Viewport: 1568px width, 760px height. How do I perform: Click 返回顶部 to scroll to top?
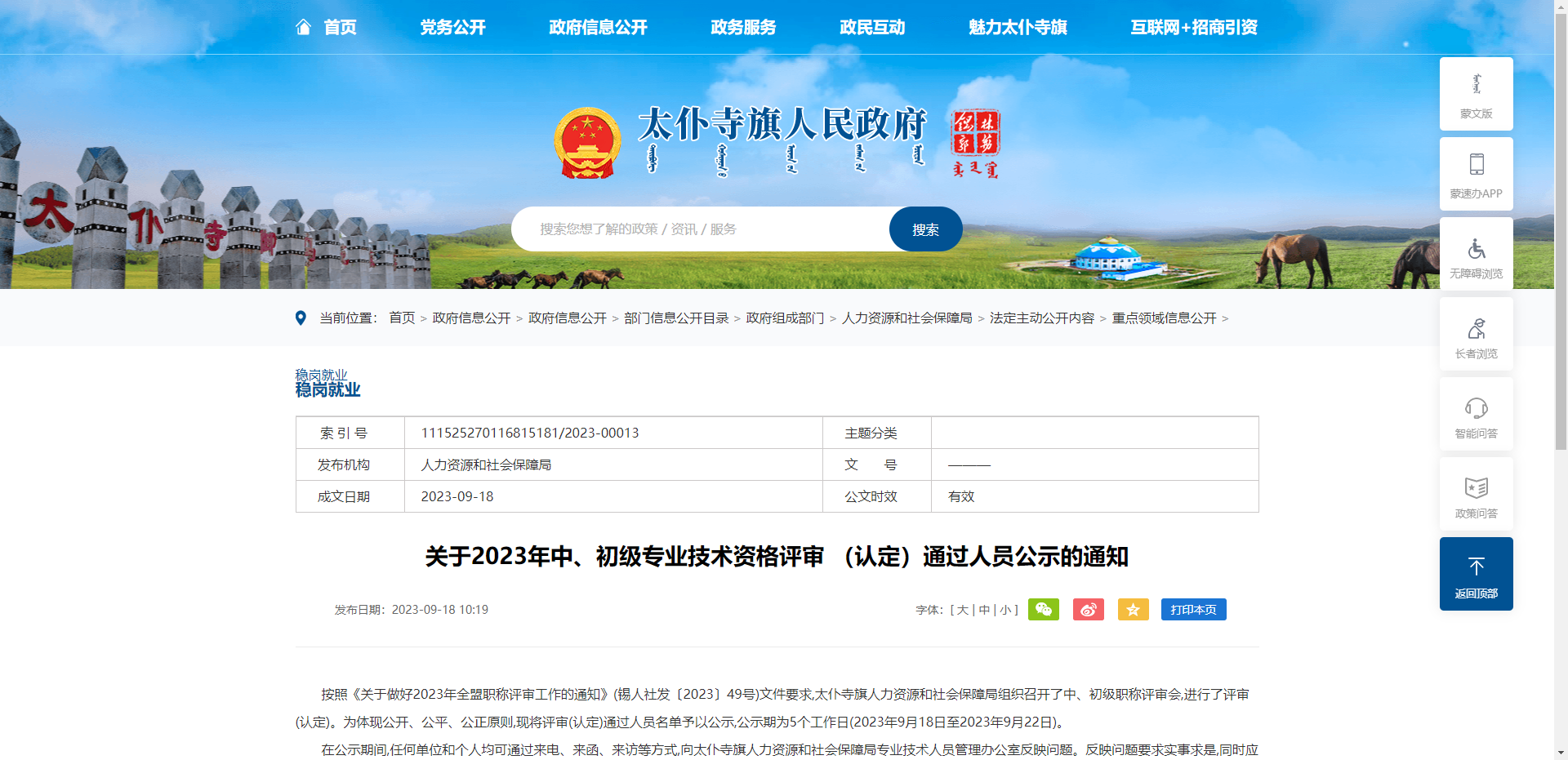[1476, 574]
